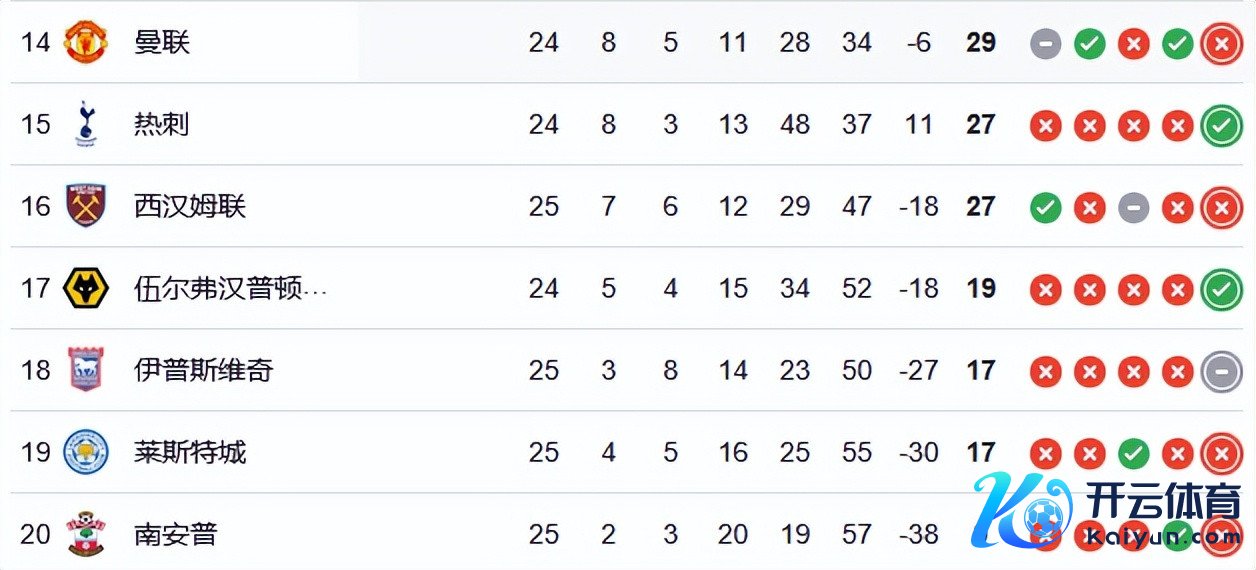Click the Manchester United club crest
The height and width of the screenshot is (570, 1256).
click(x=85, y=43)
